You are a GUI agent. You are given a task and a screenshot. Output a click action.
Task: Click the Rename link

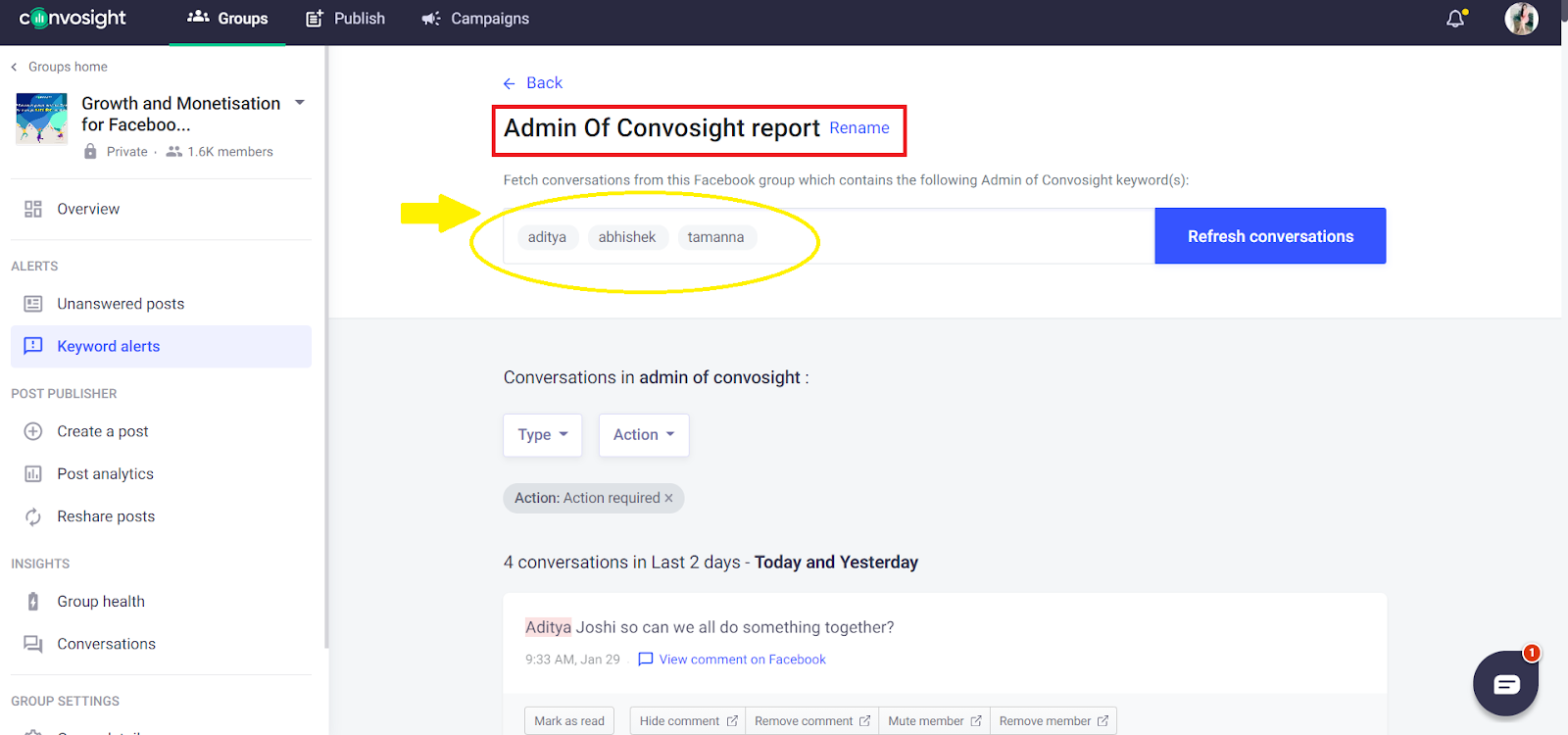[859, 128]
